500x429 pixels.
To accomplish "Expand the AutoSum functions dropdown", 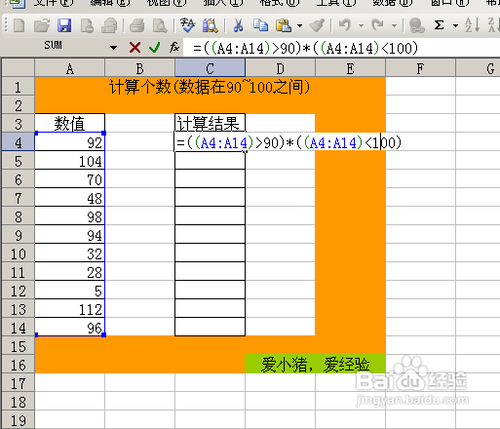I will click(x=455, y=26).
